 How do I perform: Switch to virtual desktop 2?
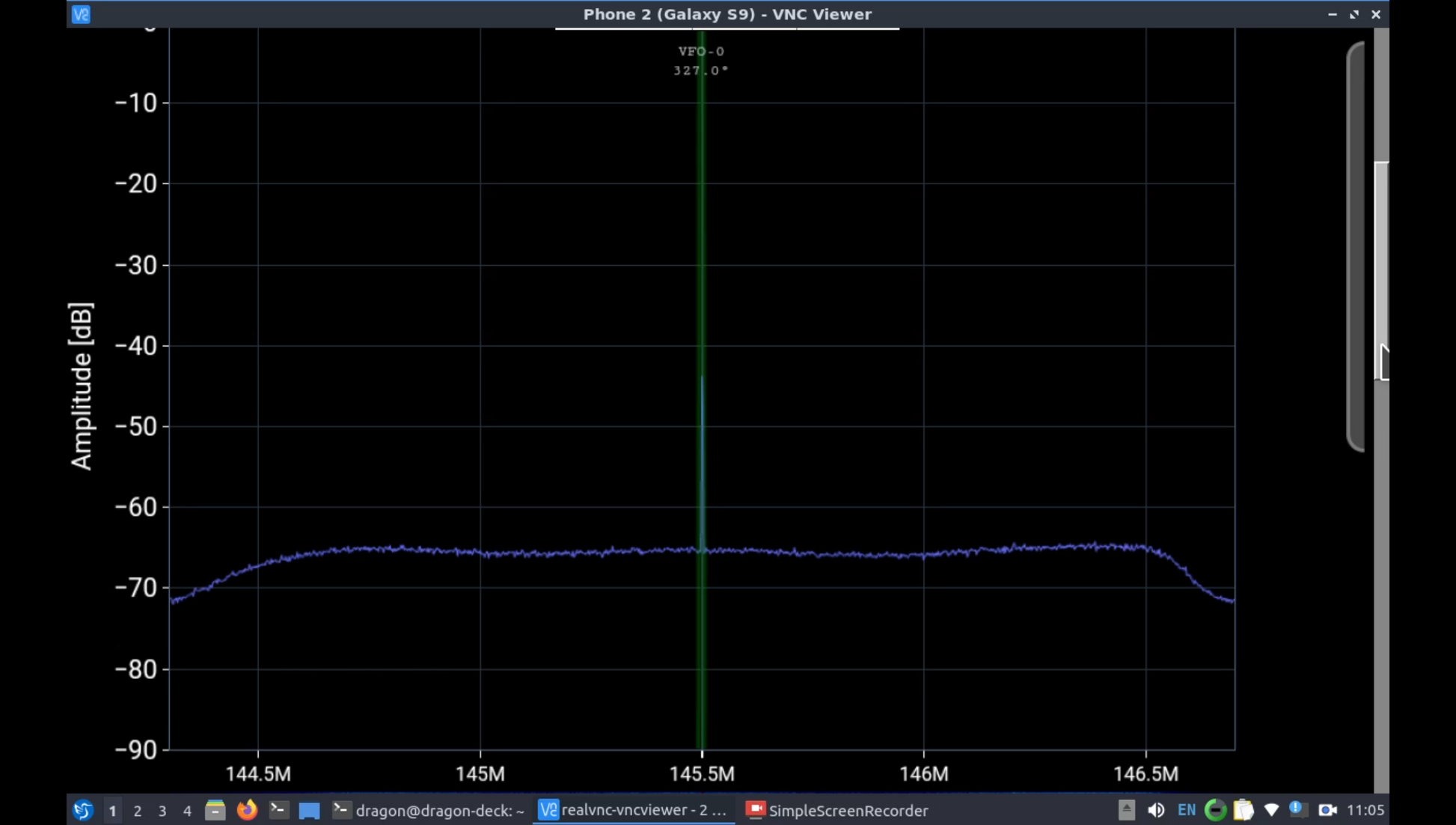137,811
